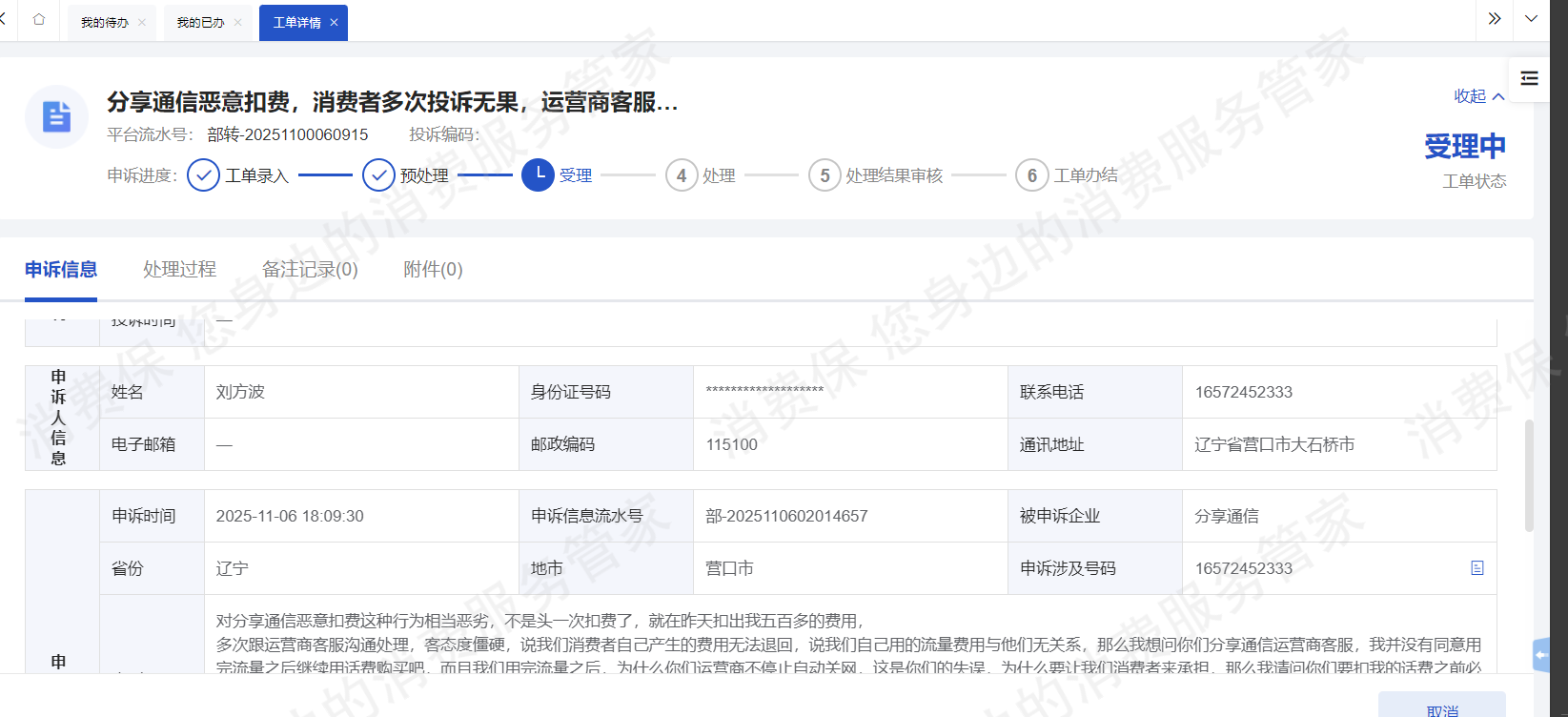Viewport: 1568px width, 717px height.
Task: Close the 工单详情 tab
Action: tap(334, 23)
